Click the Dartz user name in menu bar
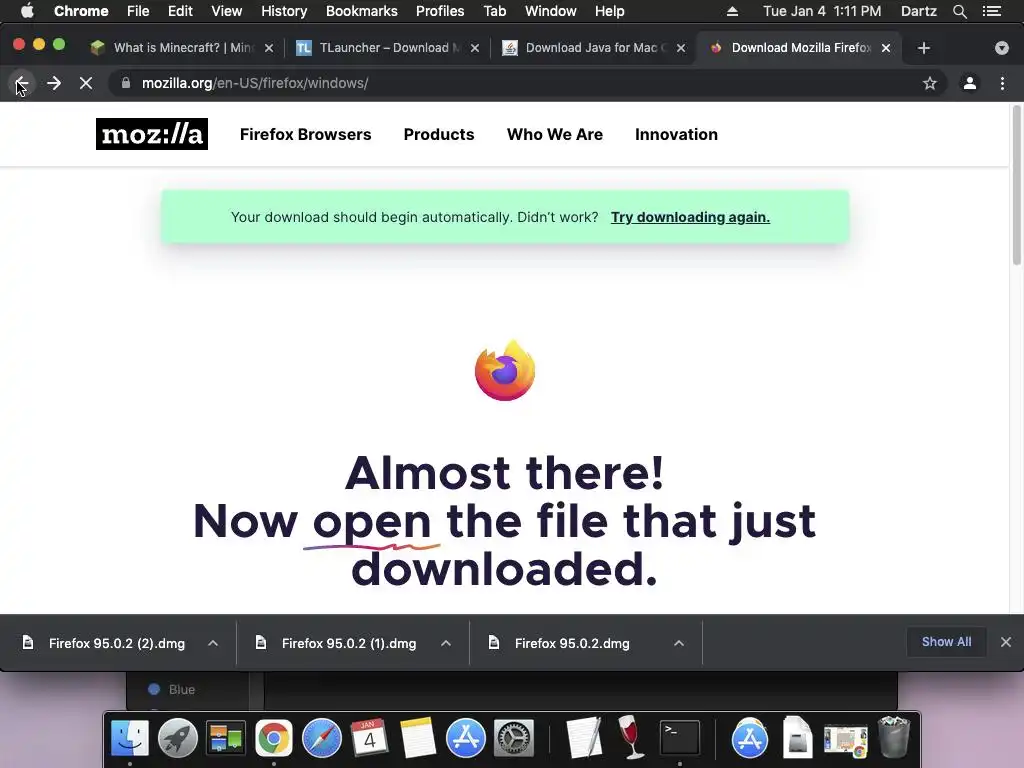The width and height of the screenshot is (1024, 768). [919, 11]
